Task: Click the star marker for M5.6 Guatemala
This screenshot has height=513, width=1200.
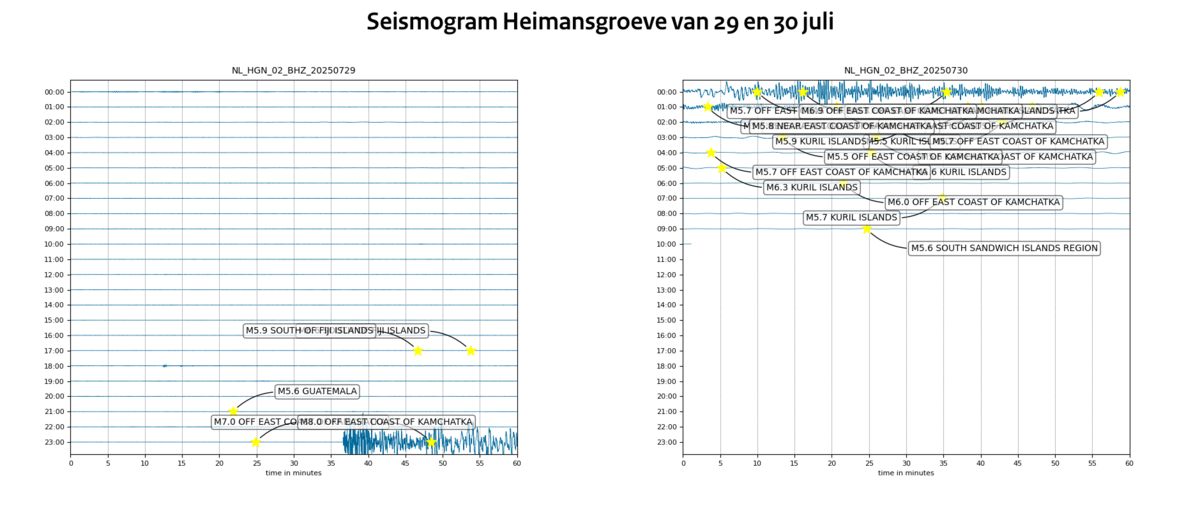Action: pos(233,411)
